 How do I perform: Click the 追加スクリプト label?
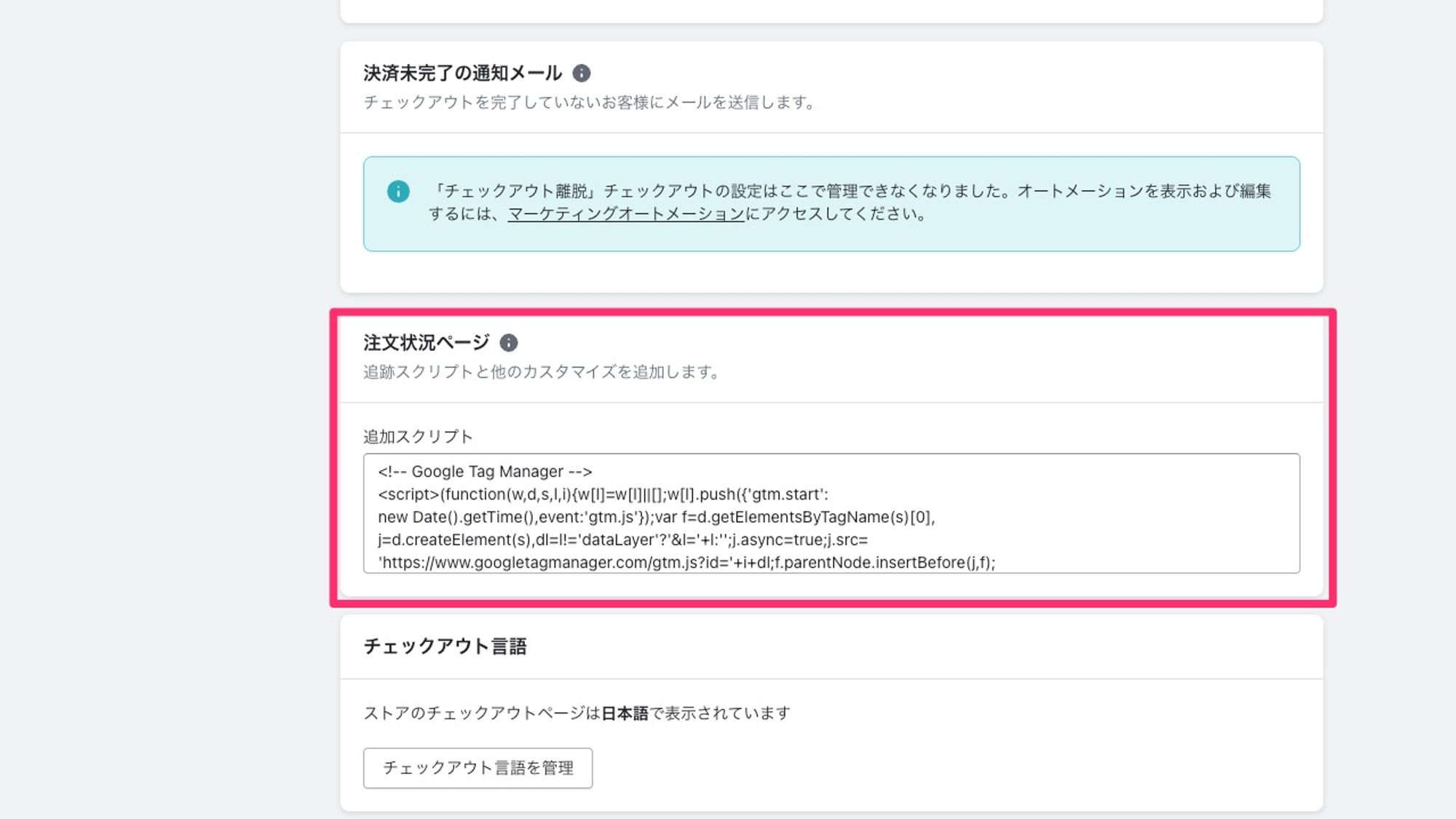[418, 437]
